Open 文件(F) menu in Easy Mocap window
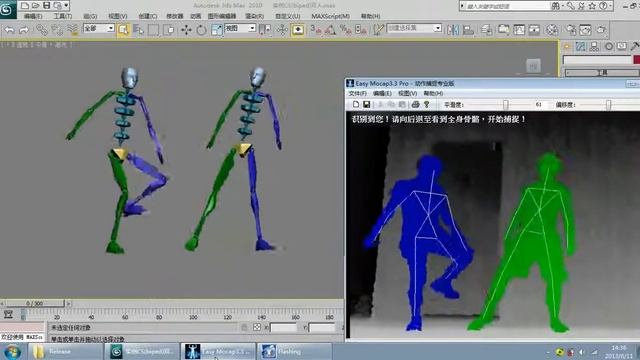 tap(358, 93)
